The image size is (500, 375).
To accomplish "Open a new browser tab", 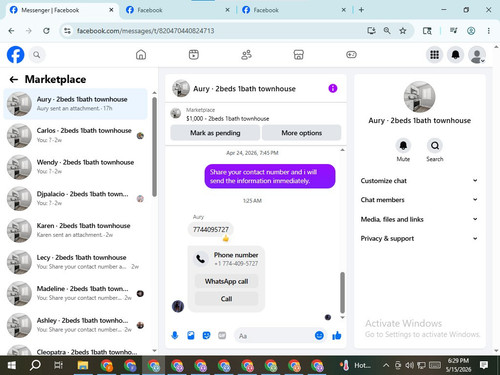I will [x=361, y=10].
